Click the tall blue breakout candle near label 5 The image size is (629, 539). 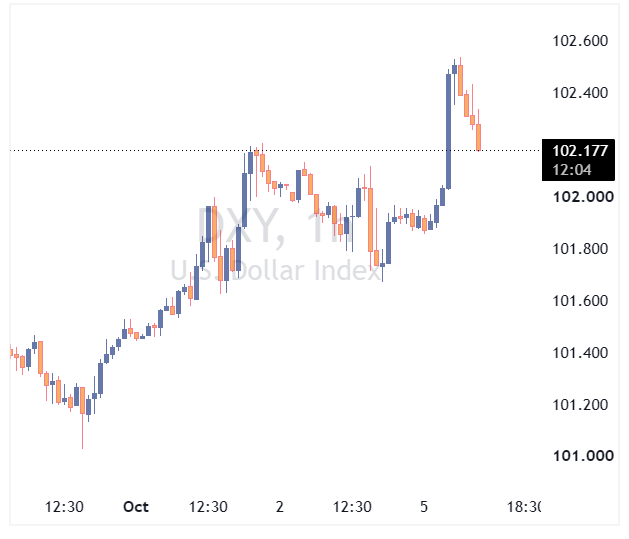(448, 131)
